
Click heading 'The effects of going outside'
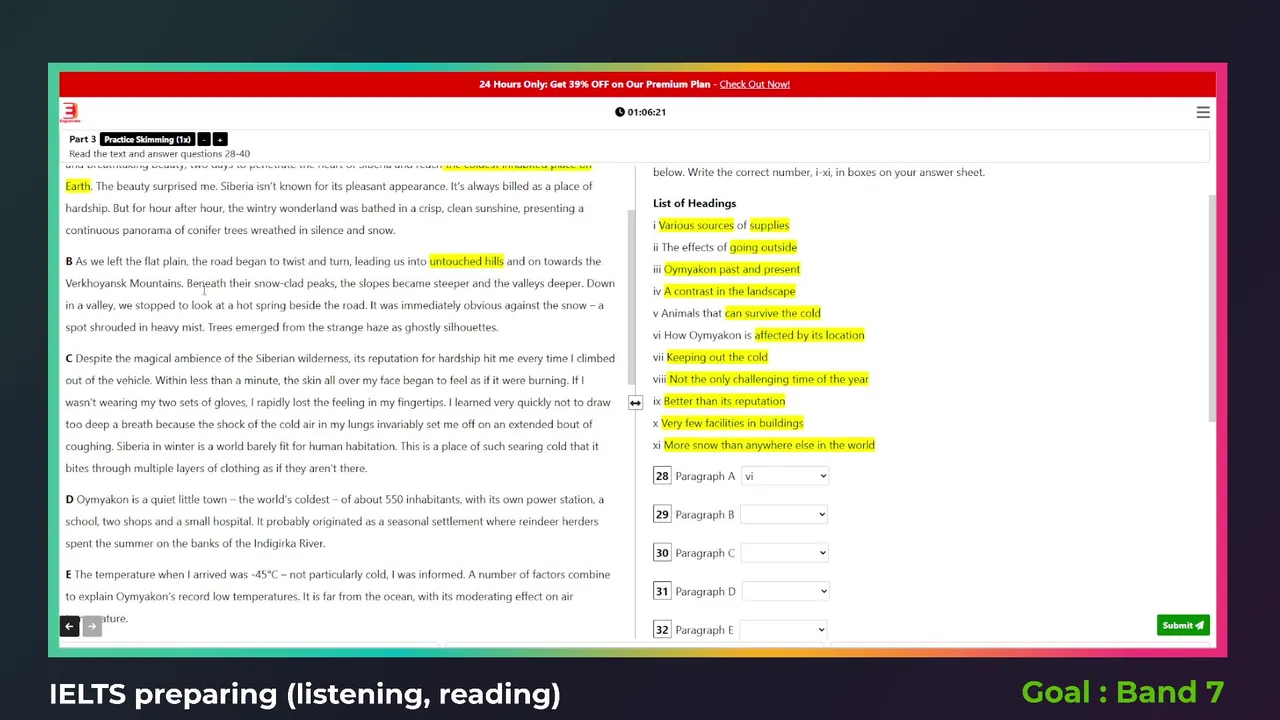pos(729,247)
